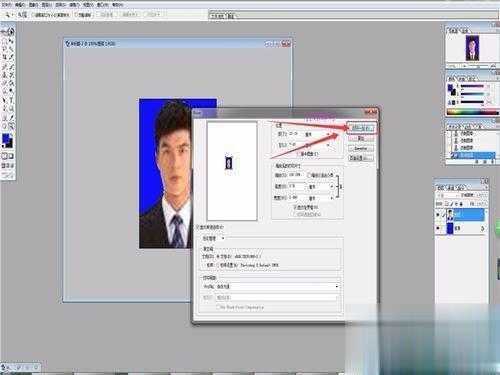This screenshot has height=375, width=500.
Task: Click Done button in Print dialog
Action: tap(361, 148)
